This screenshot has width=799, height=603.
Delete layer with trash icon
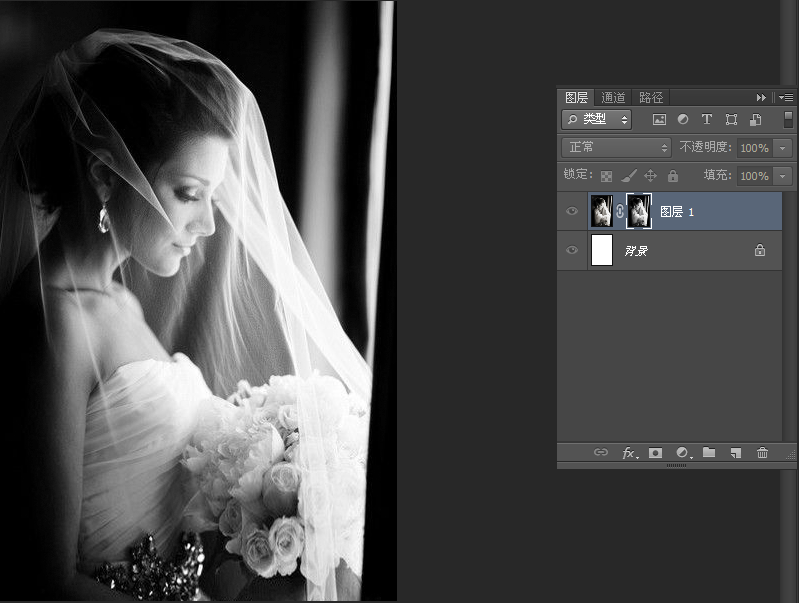click(x=762, y=453)
